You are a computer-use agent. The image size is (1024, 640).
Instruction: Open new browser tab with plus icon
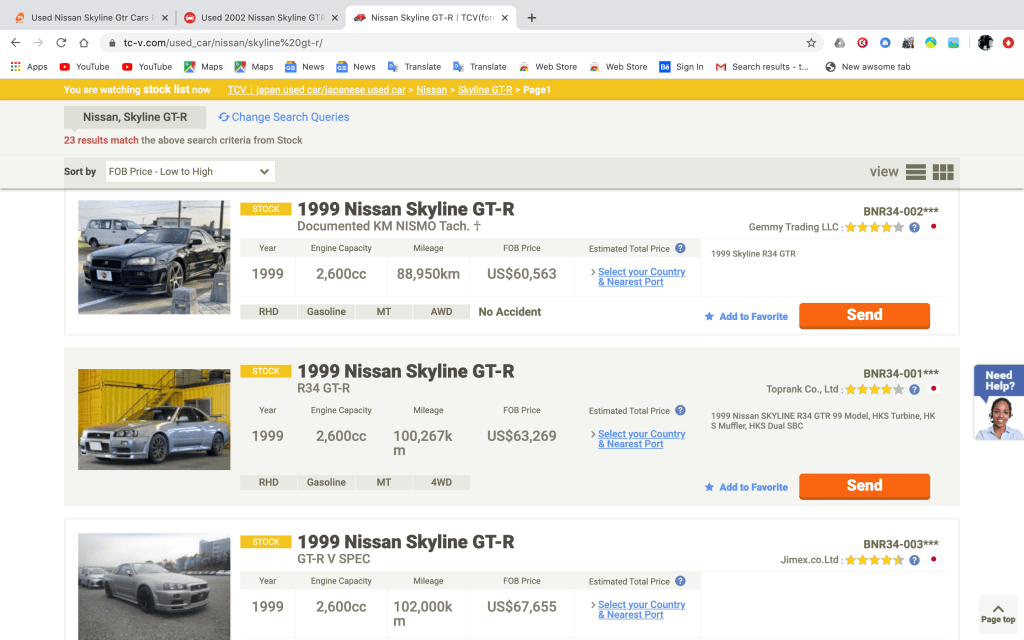[x=531, y=18]
